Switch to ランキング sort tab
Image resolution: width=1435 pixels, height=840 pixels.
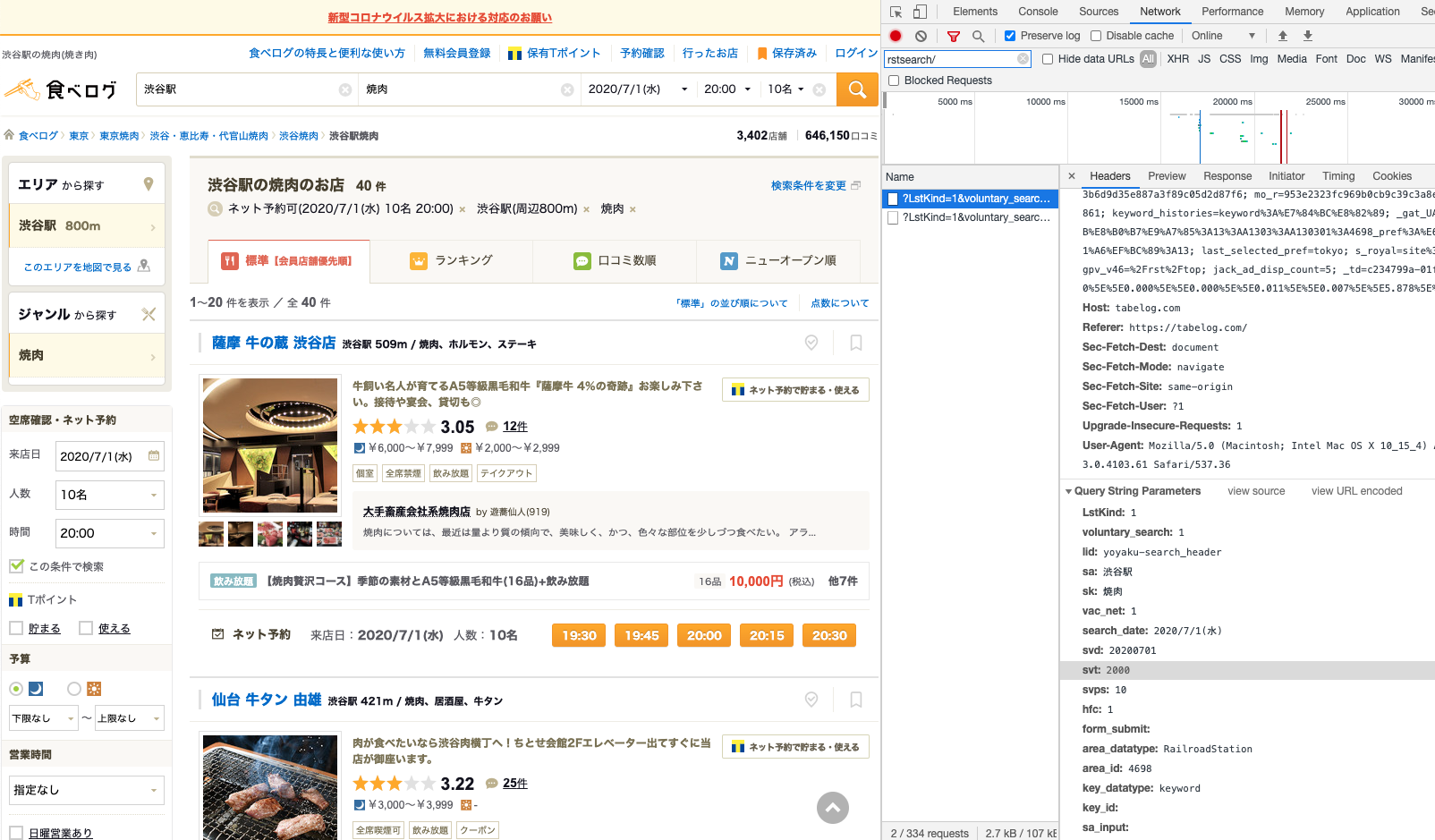pyautogui.click(x=452, y=260)
